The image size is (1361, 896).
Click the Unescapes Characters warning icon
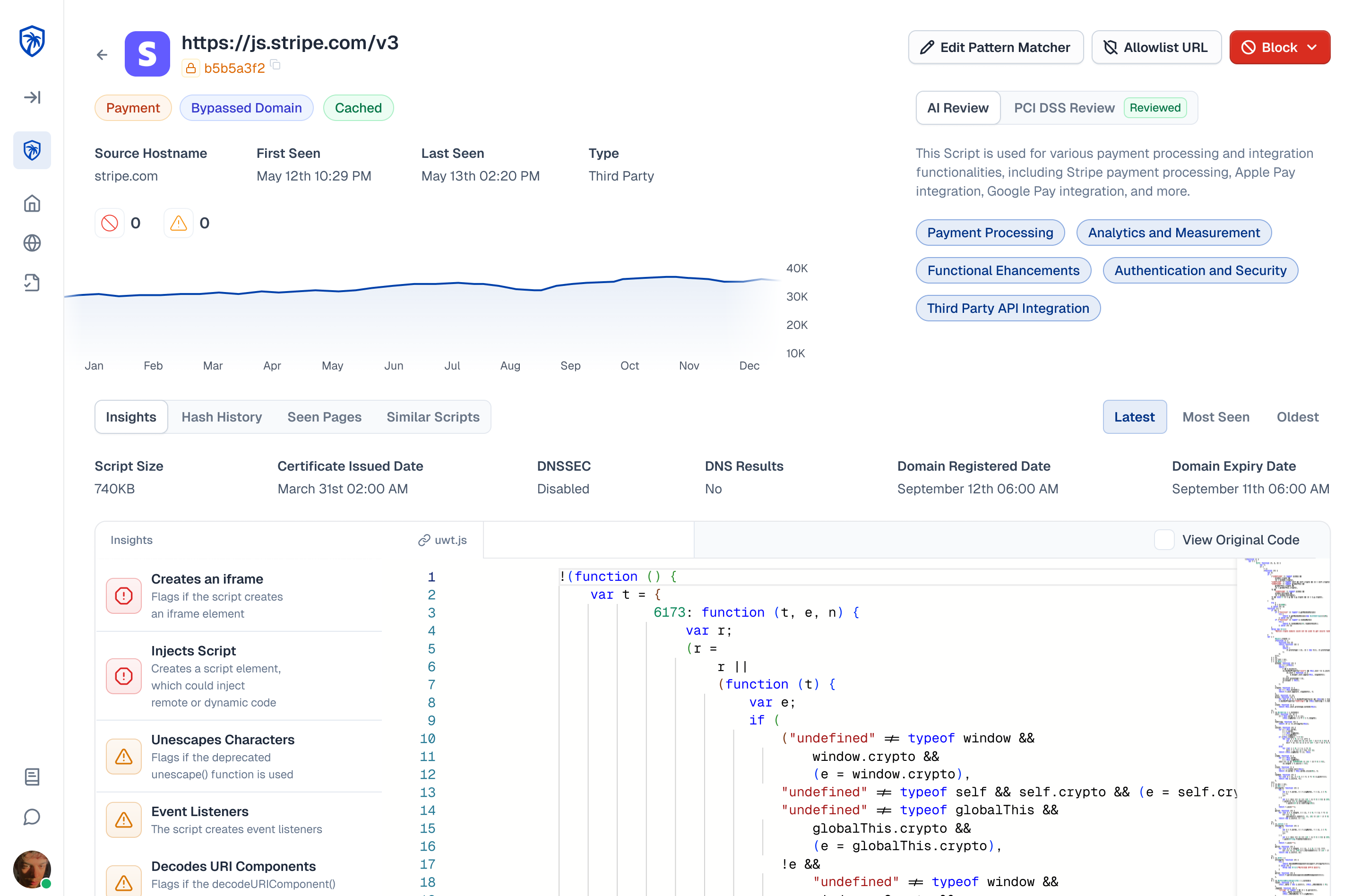coord(123,757)
